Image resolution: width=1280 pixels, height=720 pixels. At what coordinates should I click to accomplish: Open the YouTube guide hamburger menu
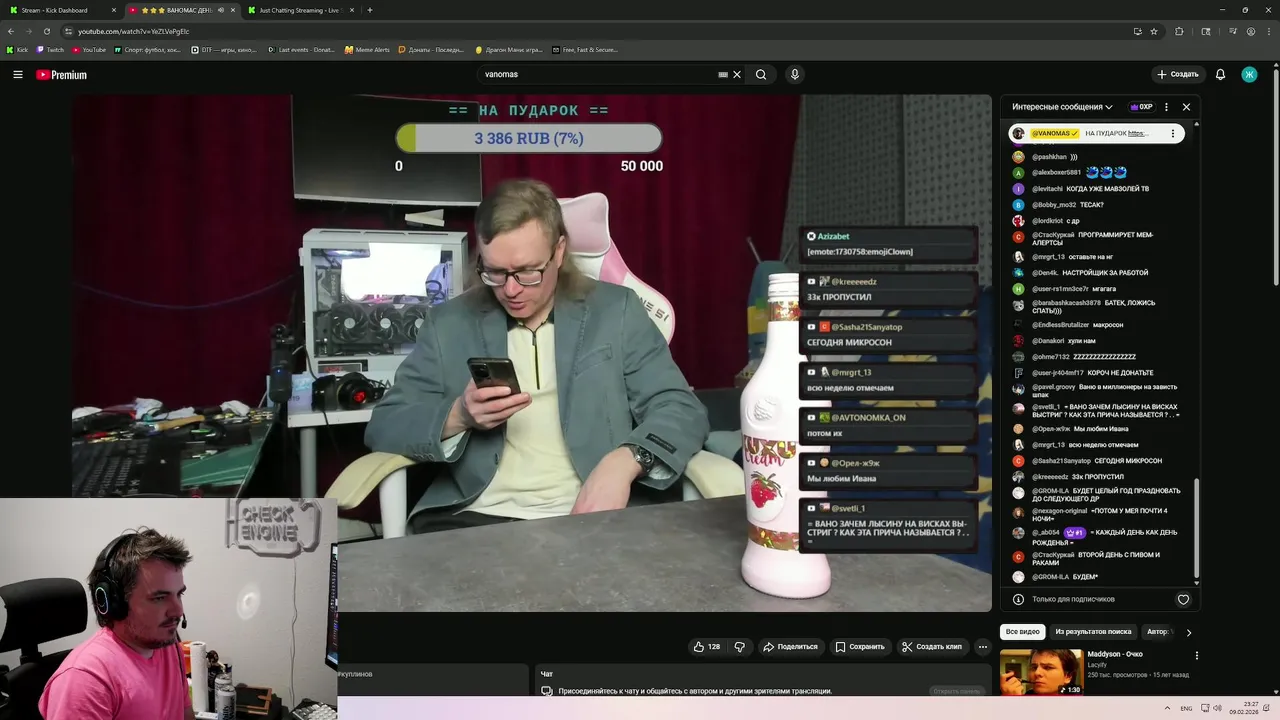pos(17,74)
